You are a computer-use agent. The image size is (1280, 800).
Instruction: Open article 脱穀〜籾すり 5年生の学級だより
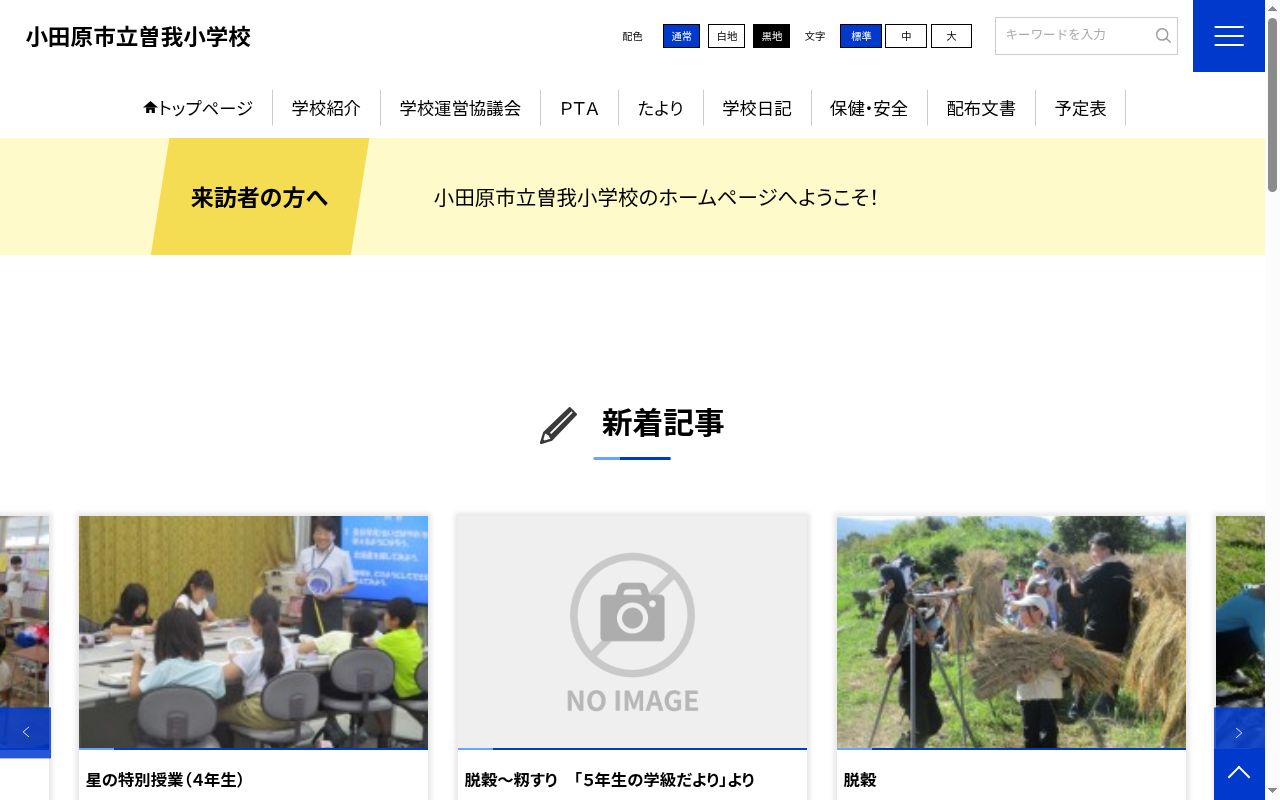point(610,780)
